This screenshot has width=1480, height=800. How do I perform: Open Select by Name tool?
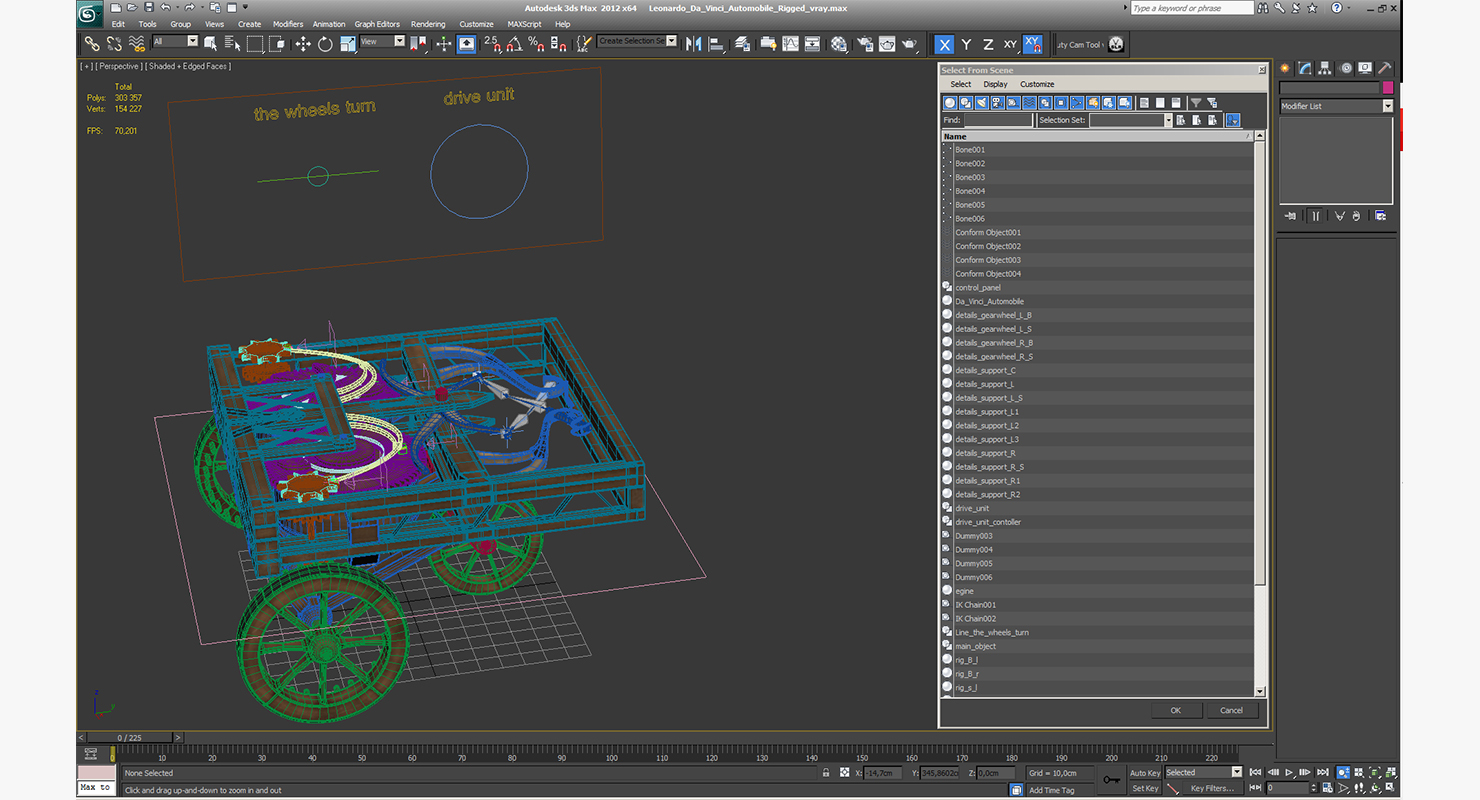pyautogui.click(x=233, y=44)
